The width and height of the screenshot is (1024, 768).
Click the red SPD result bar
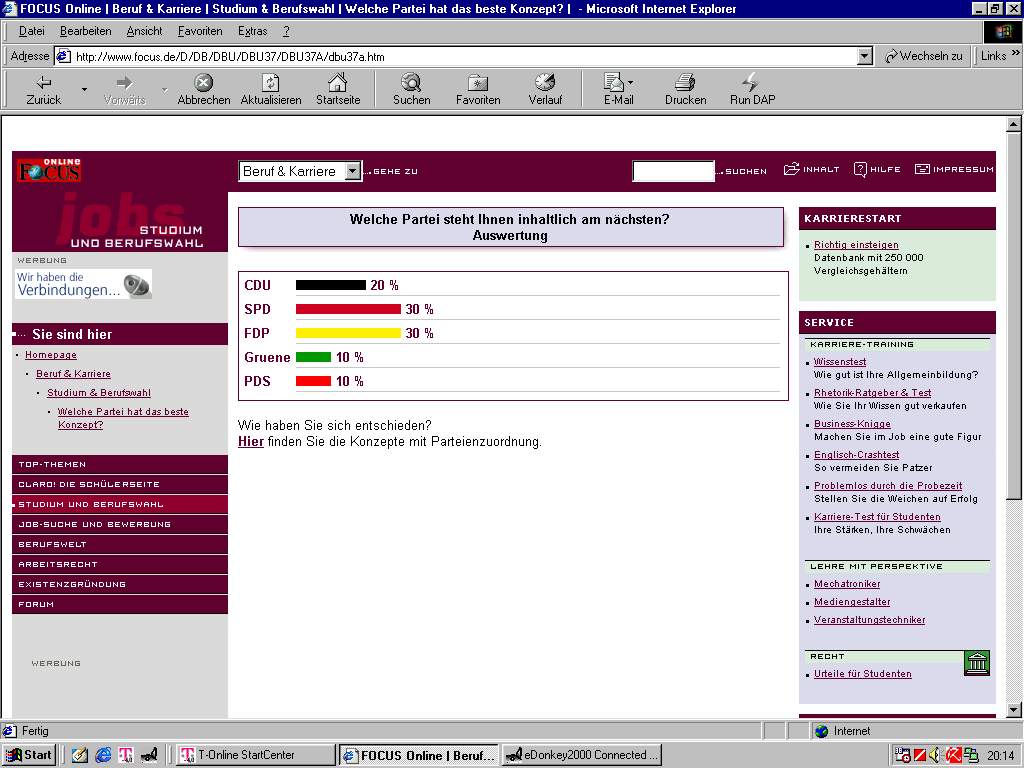(348, 309)
